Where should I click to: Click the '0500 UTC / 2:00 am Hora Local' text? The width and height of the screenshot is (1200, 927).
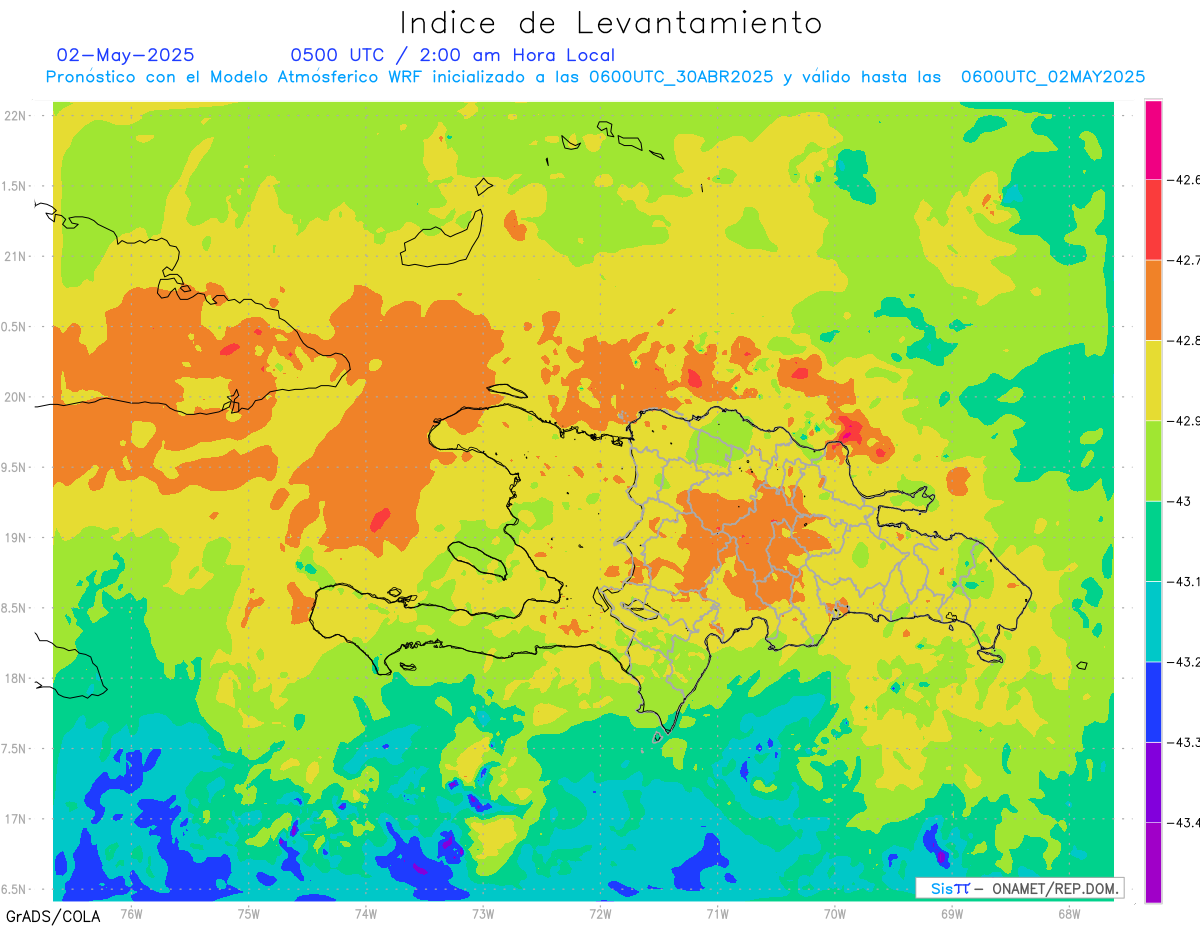452,55
